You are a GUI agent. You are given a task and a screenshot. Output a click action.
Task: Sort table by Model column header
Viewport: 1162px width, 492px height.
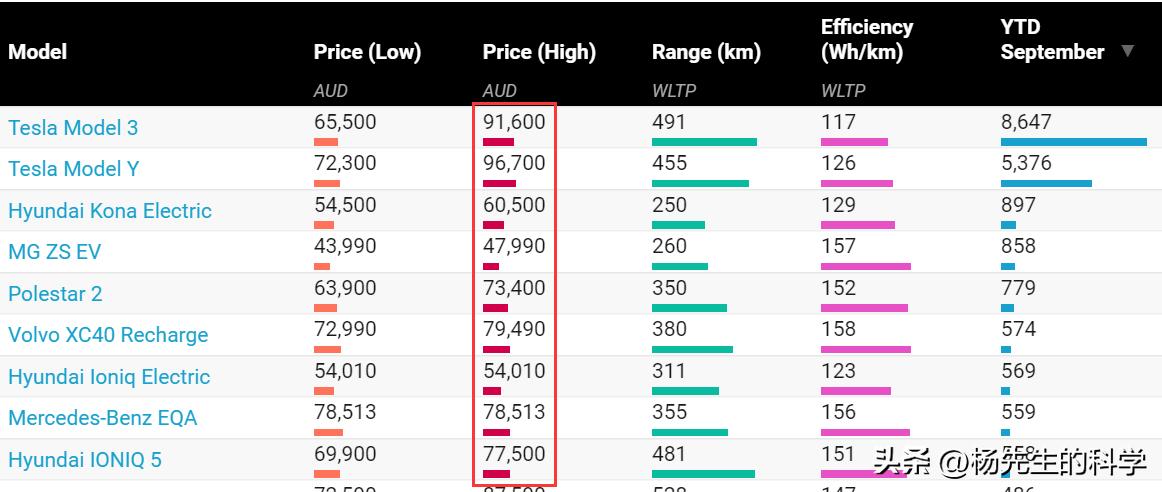(x=37, y=52)
